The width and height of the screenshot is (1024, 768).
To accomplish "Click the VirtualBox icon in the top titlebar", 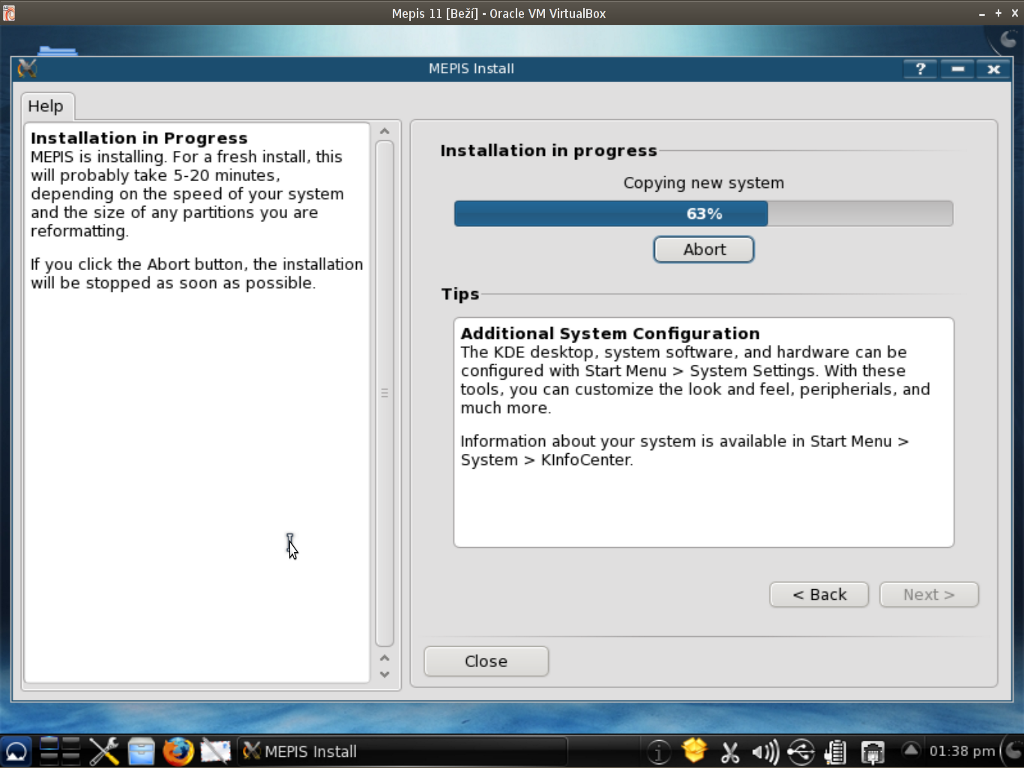I will click(8, 13).
